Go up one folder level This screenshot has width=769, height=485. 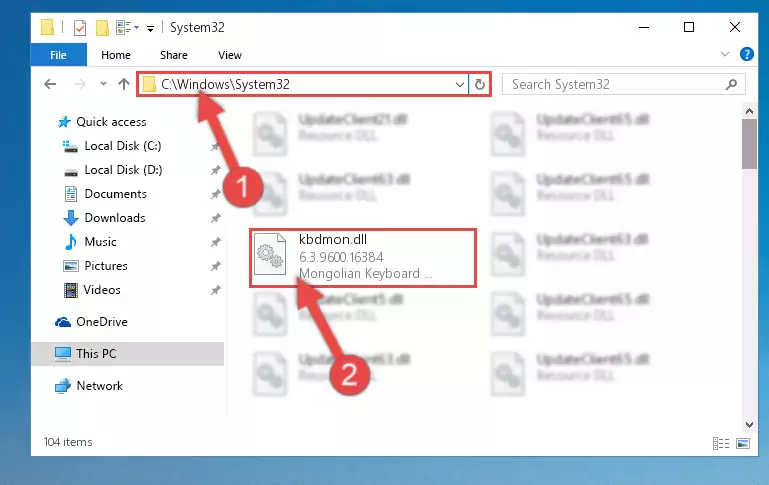tap(124, 84)
